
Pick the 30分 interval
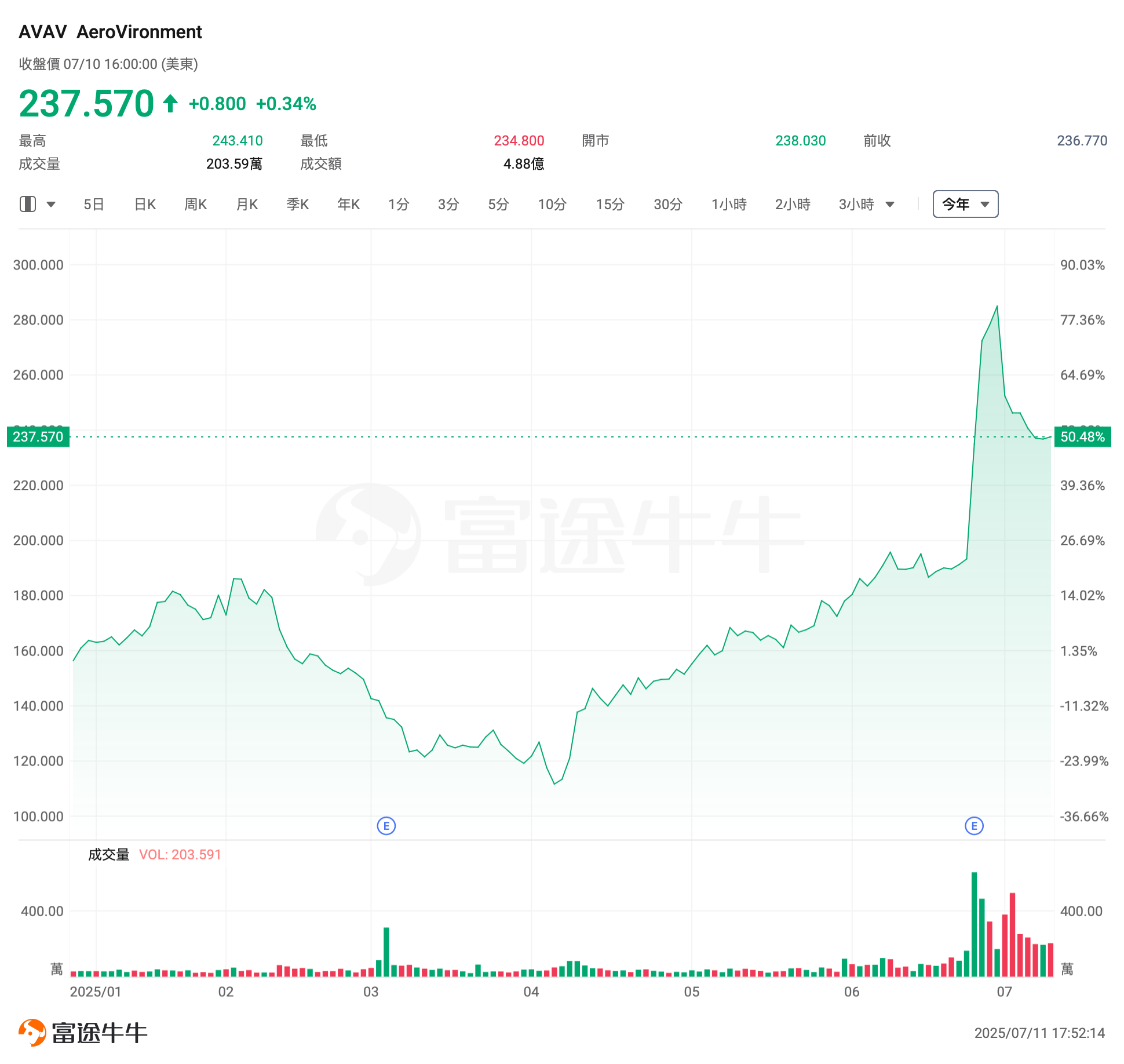click(x=668, y=204)
